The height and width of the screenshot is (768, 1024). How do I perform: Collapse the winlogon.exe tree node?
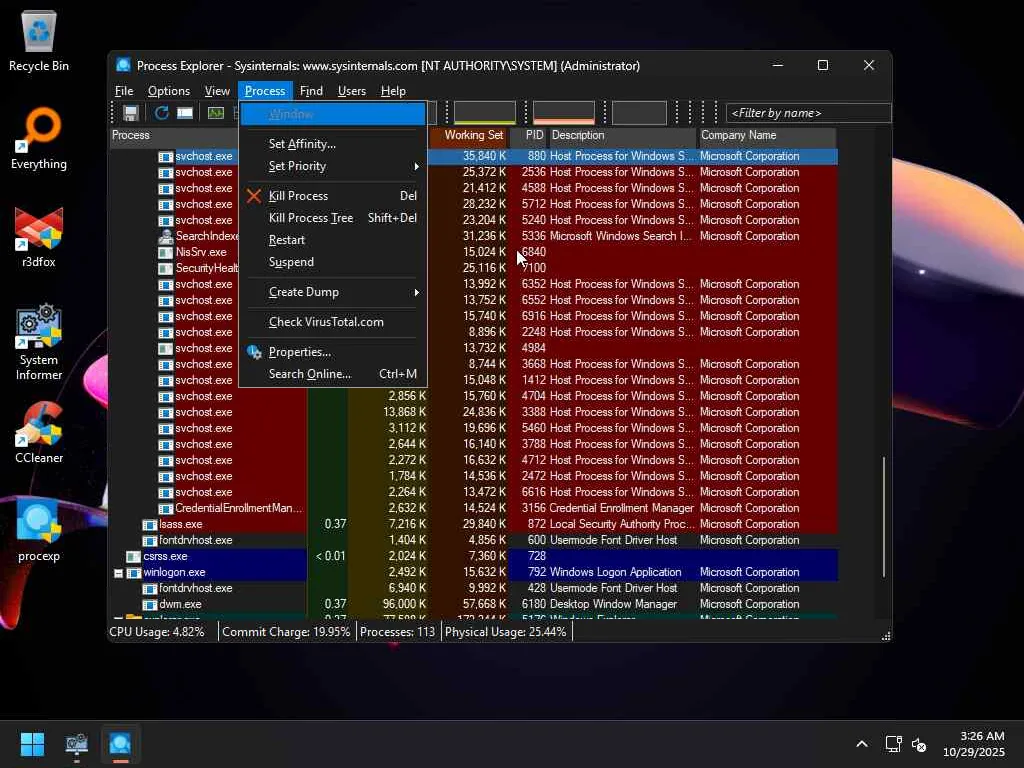point(118,573)
